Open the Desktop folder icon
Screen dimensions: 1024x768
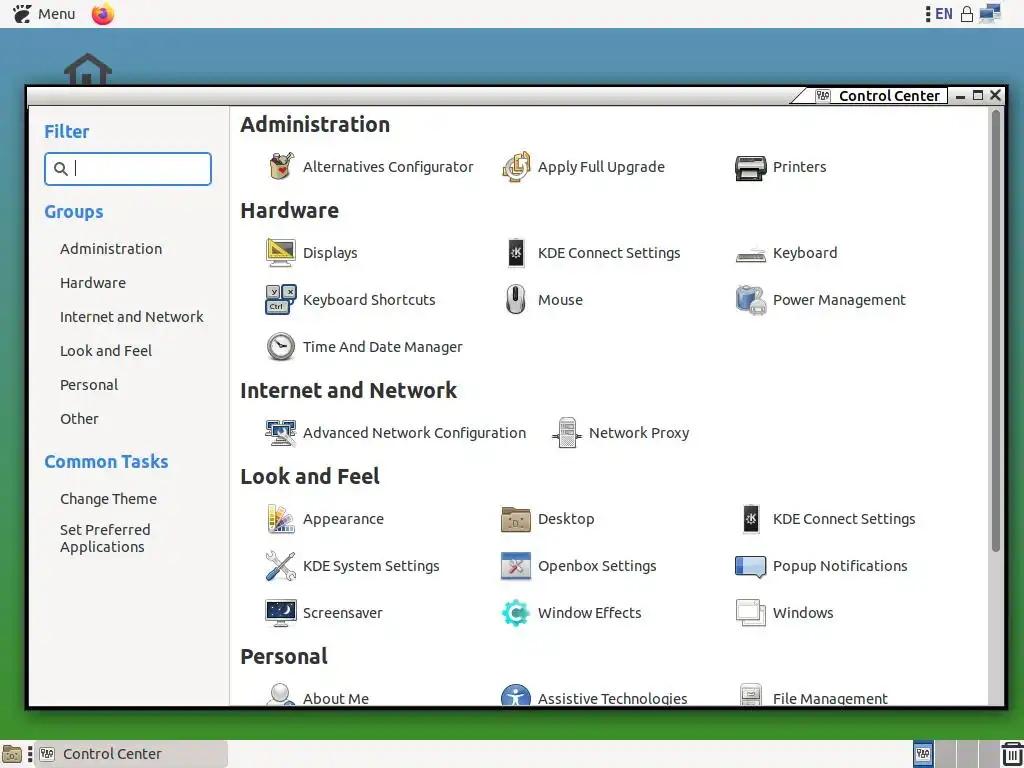point(516,519)
